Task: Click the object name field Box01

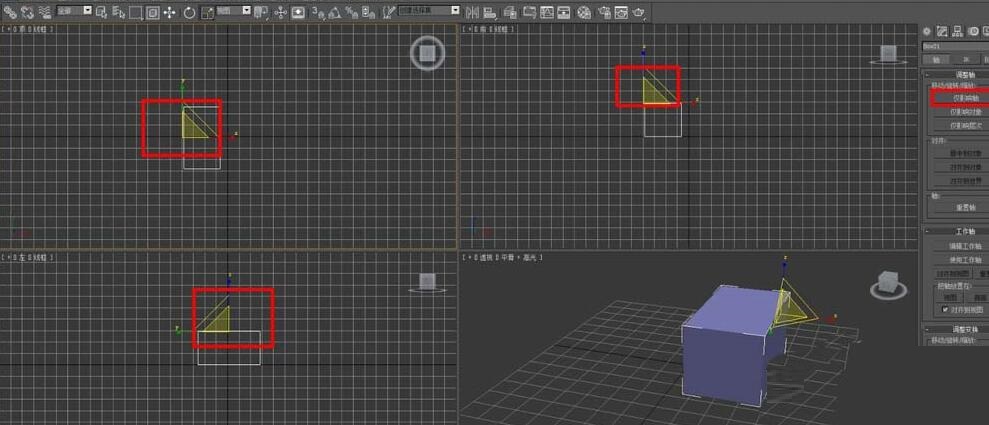Action: [950, 46]
